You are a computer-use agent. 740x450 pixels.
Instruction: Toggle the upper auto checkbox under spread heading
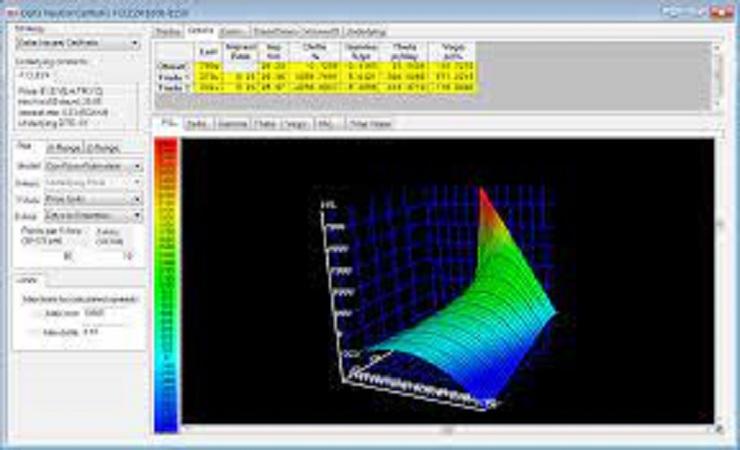[x=35, y=314]
